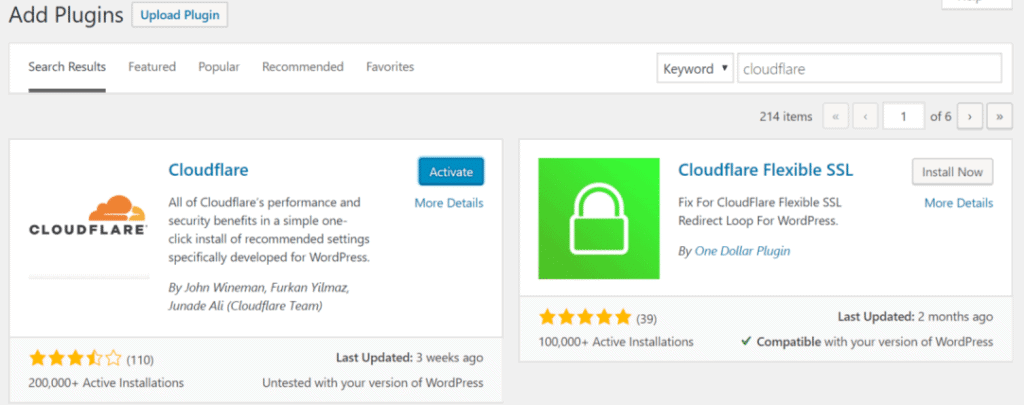This screenshot has height=405, width=1024.
Task: Open More Details for Cloudflare plugin
Action: pyautogui.click(x=449, y=203)
